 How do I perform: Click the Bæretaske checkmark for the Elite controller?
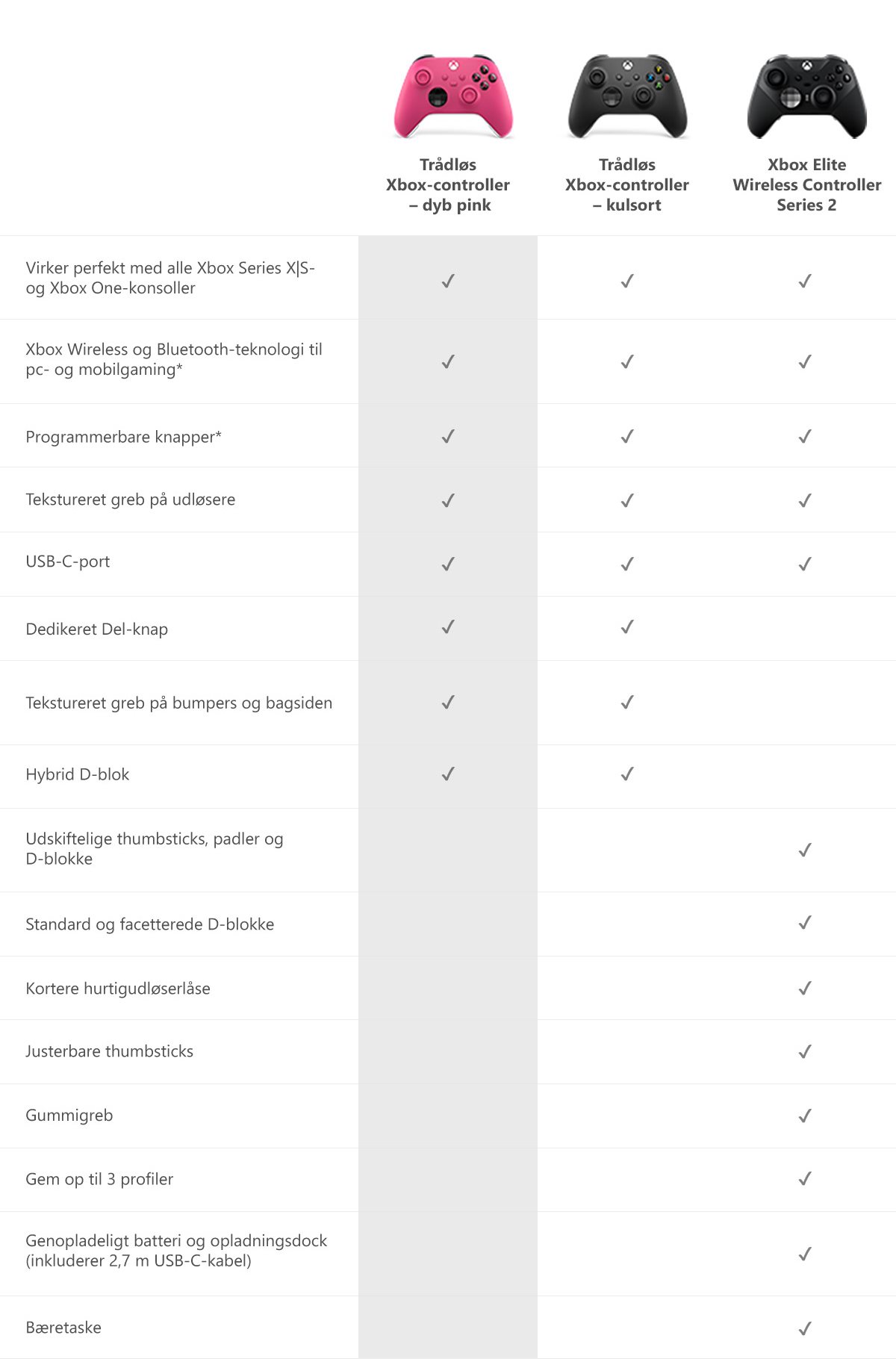(805, 1328)
